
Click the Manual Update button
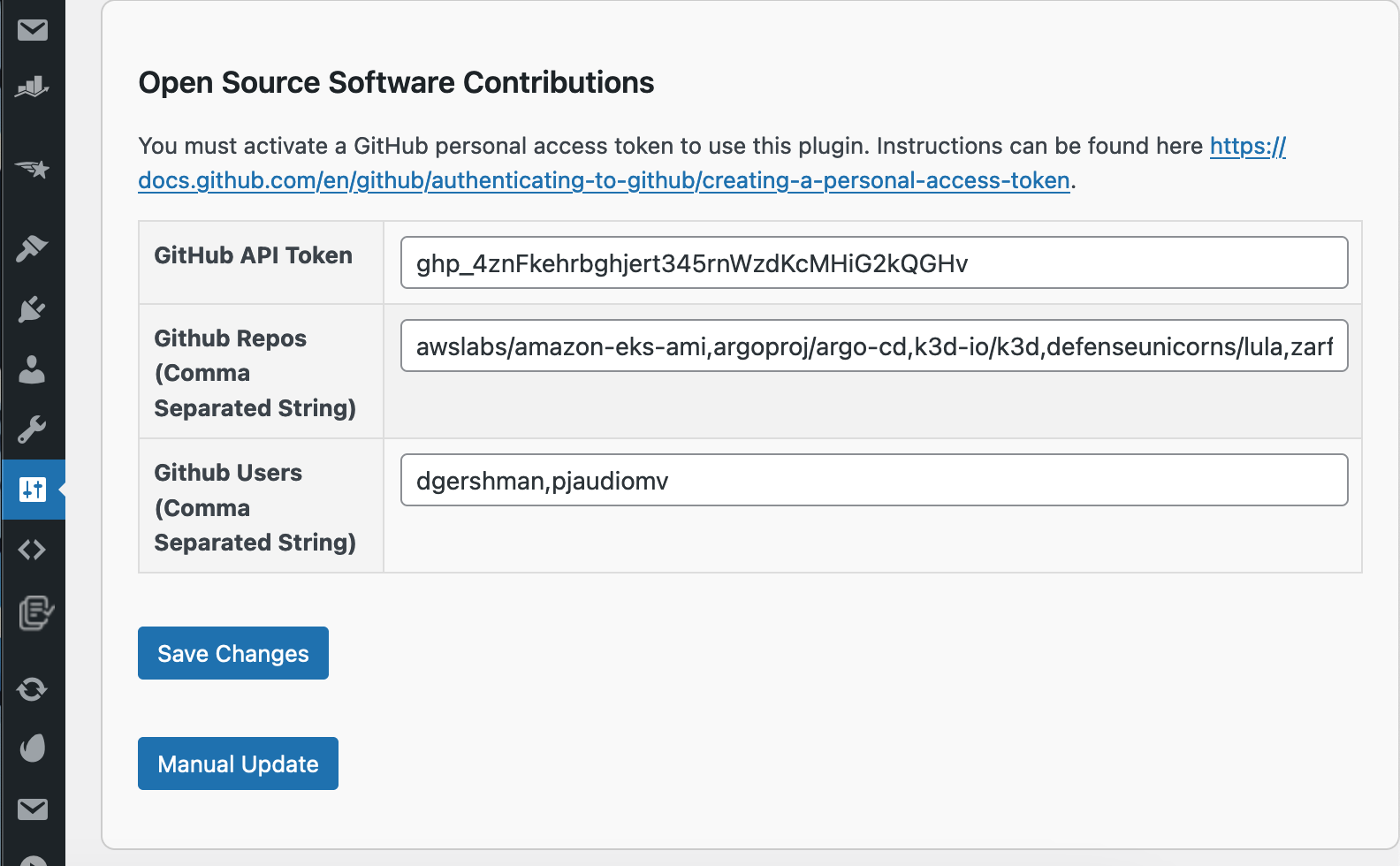[238, 763]
